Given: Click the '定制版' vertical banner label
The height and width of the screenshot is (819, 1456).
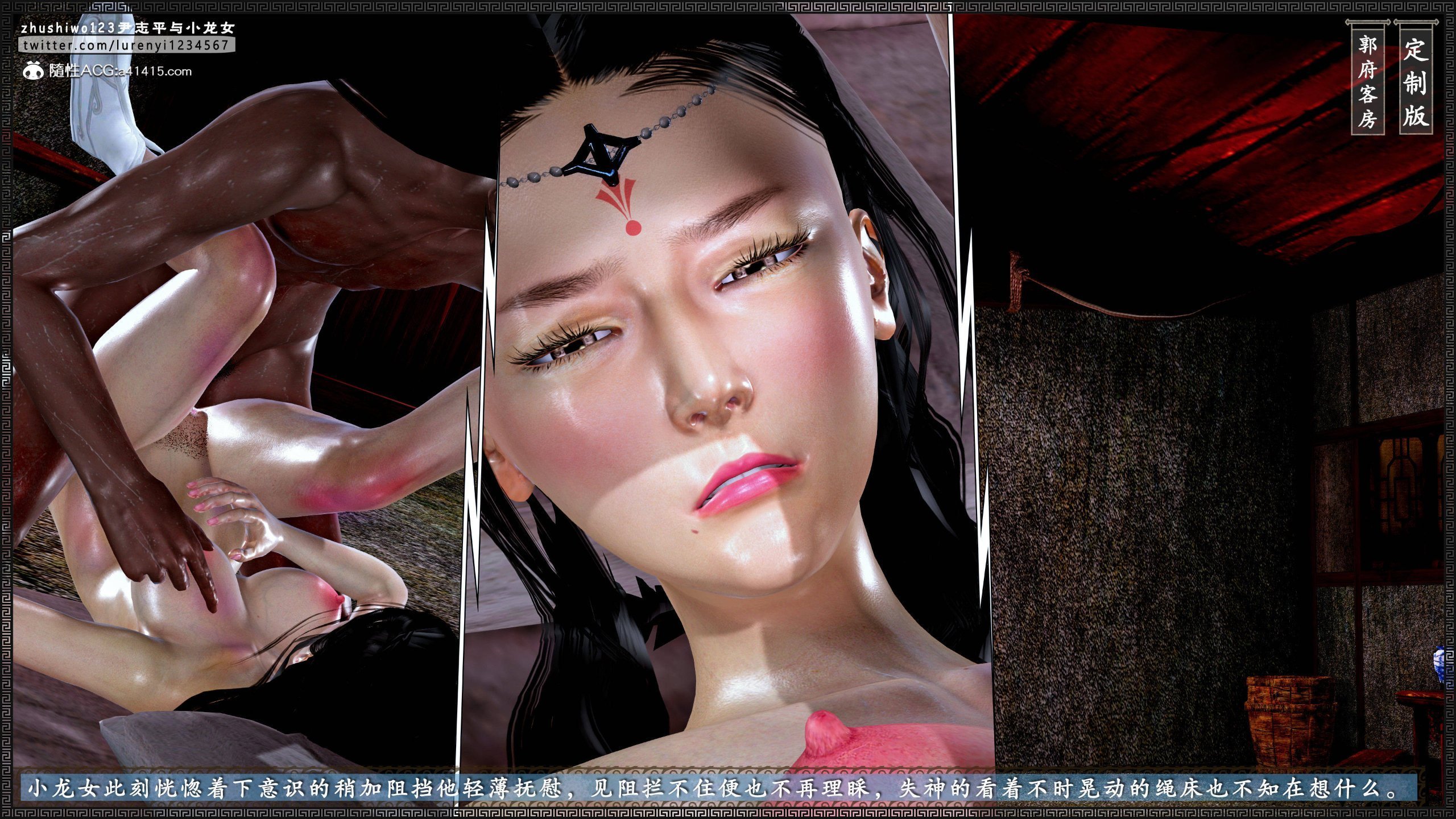Looking at the screenshot, I should coord(1416,83).
